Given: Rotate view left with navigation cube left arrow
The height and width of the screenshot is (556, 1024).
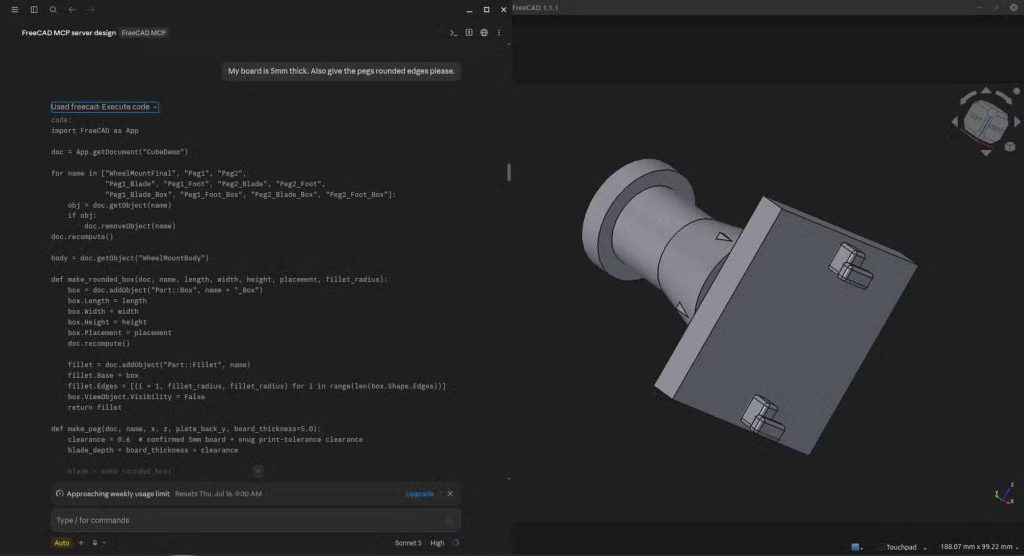Looking at the screenshot, I should pos(955,122).
